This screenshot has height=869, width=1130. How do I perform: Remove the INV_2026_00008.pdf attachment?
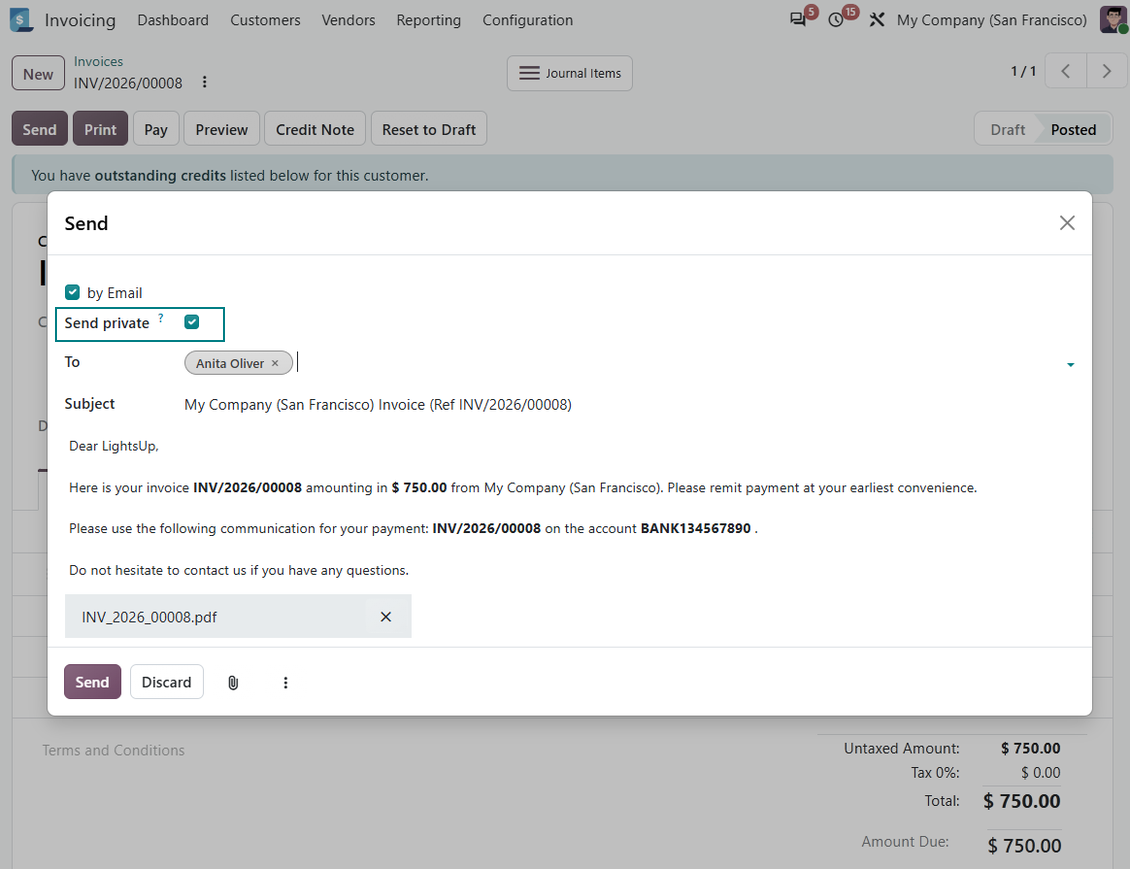click(x=386, y=617)
